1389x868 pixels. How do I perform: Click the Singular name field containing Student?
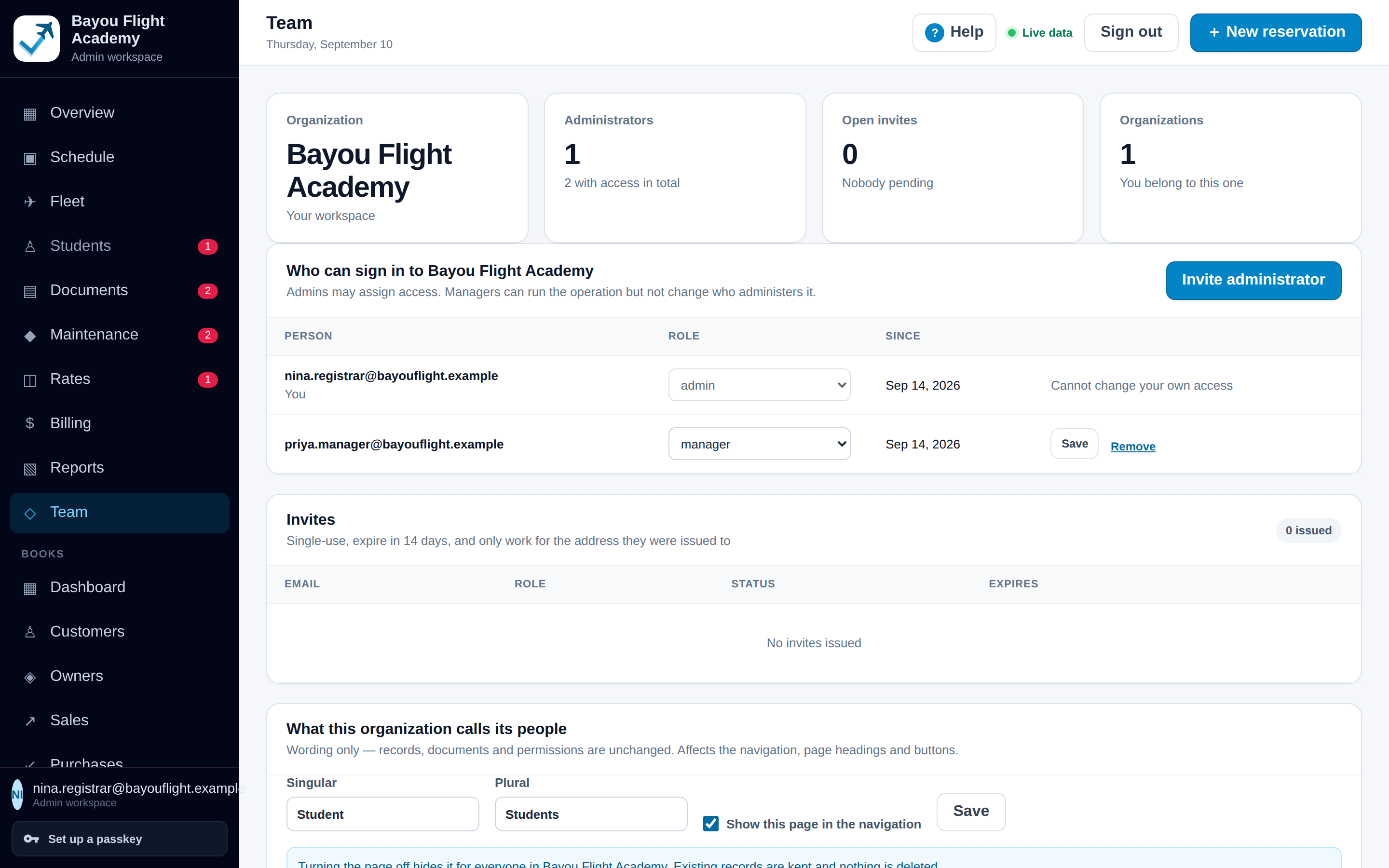383,814
